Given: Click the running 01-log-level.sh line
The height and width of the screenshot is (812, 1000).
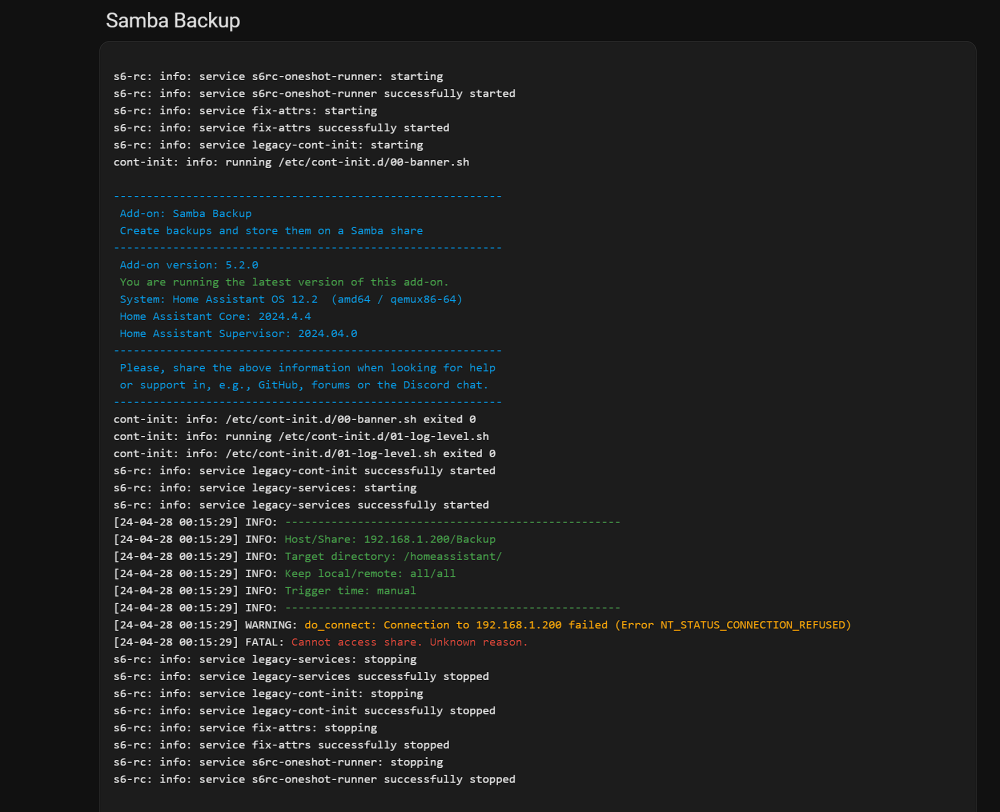Looking at the screenshot, I should (301, 436).
